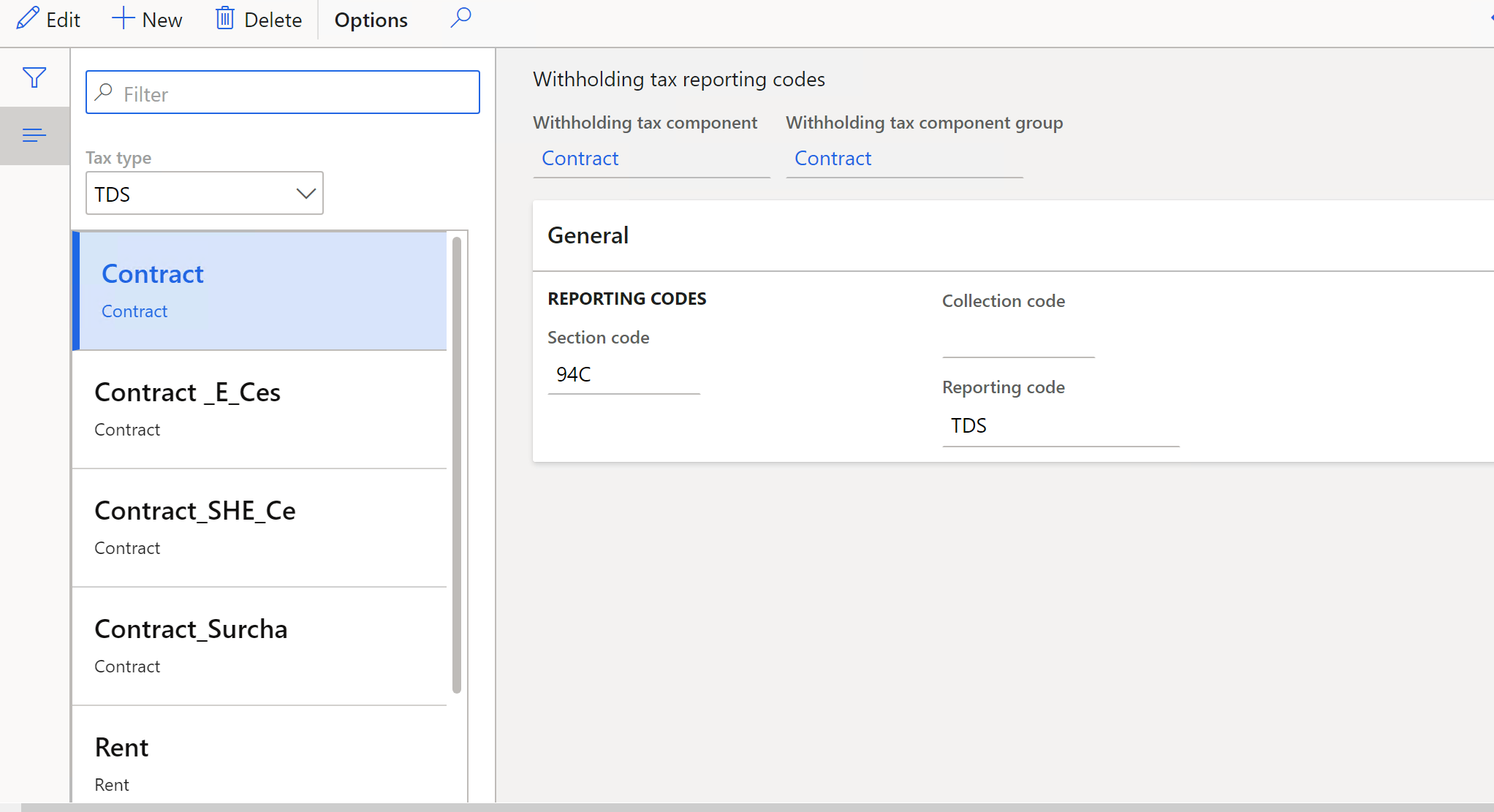The height and width of the screenshot is (812, 1494).
Task: Click the Tax type label
Action: [118, 157]
